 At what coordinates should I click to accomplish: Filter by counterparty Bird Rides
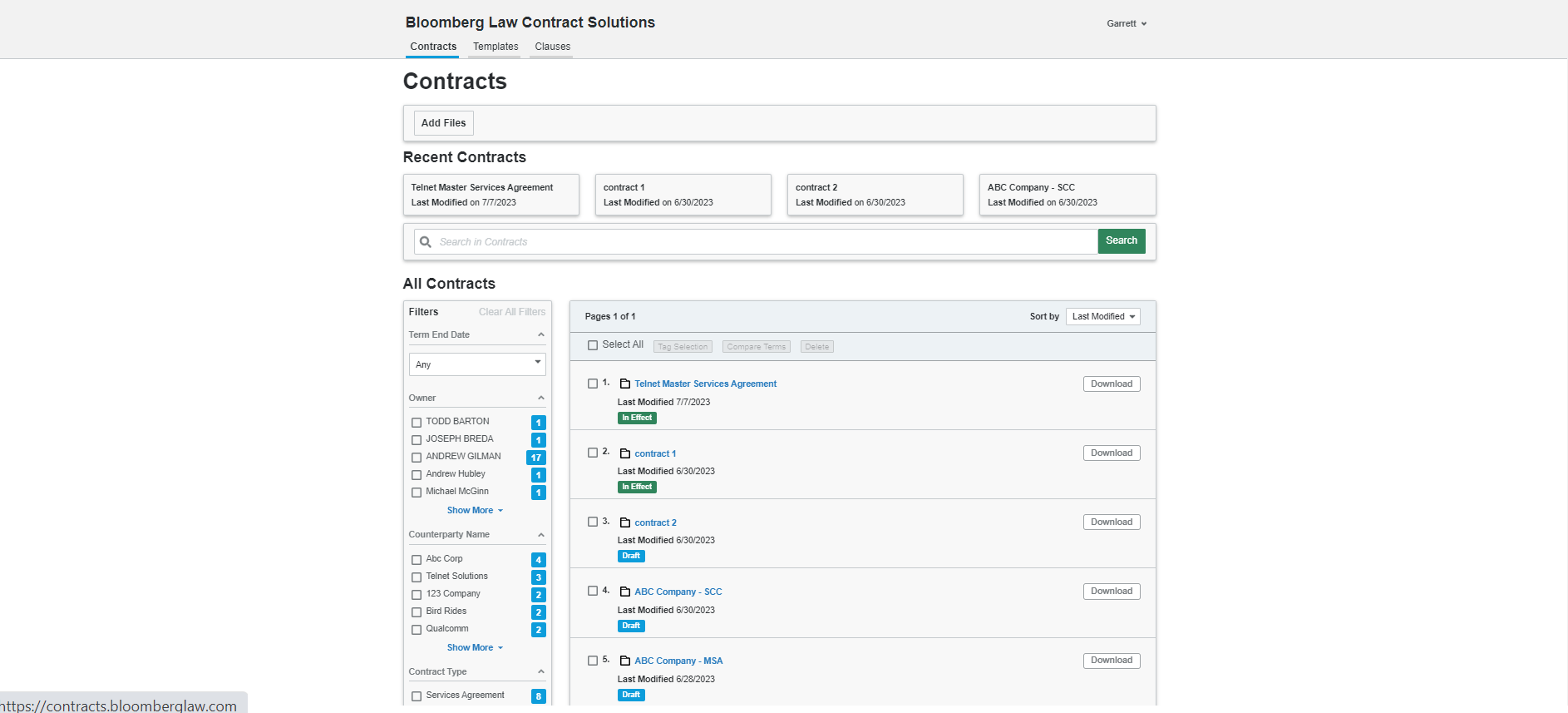pyautogui.click(x=417, y=612)
